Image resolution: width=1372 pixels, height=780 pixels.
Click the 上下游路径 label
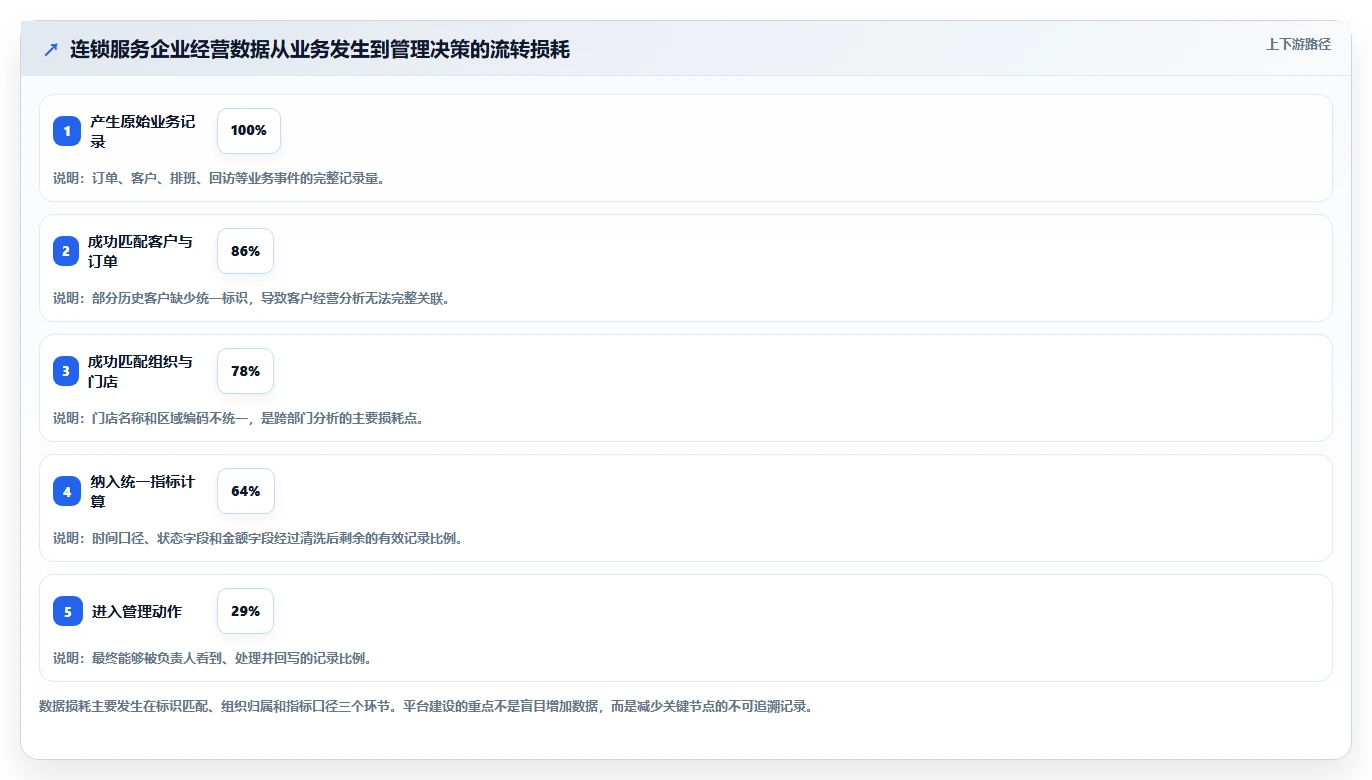(1298, 44)
